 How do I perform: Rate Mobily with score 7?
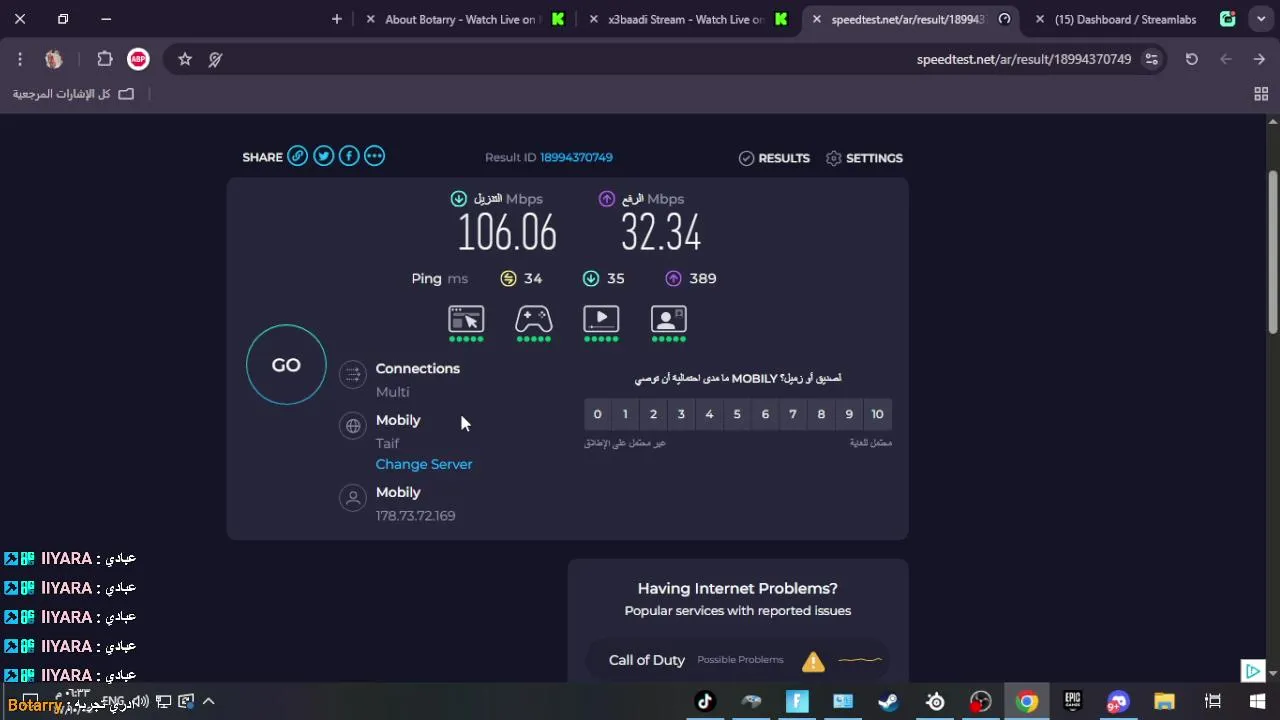click(x=793, y=414)
